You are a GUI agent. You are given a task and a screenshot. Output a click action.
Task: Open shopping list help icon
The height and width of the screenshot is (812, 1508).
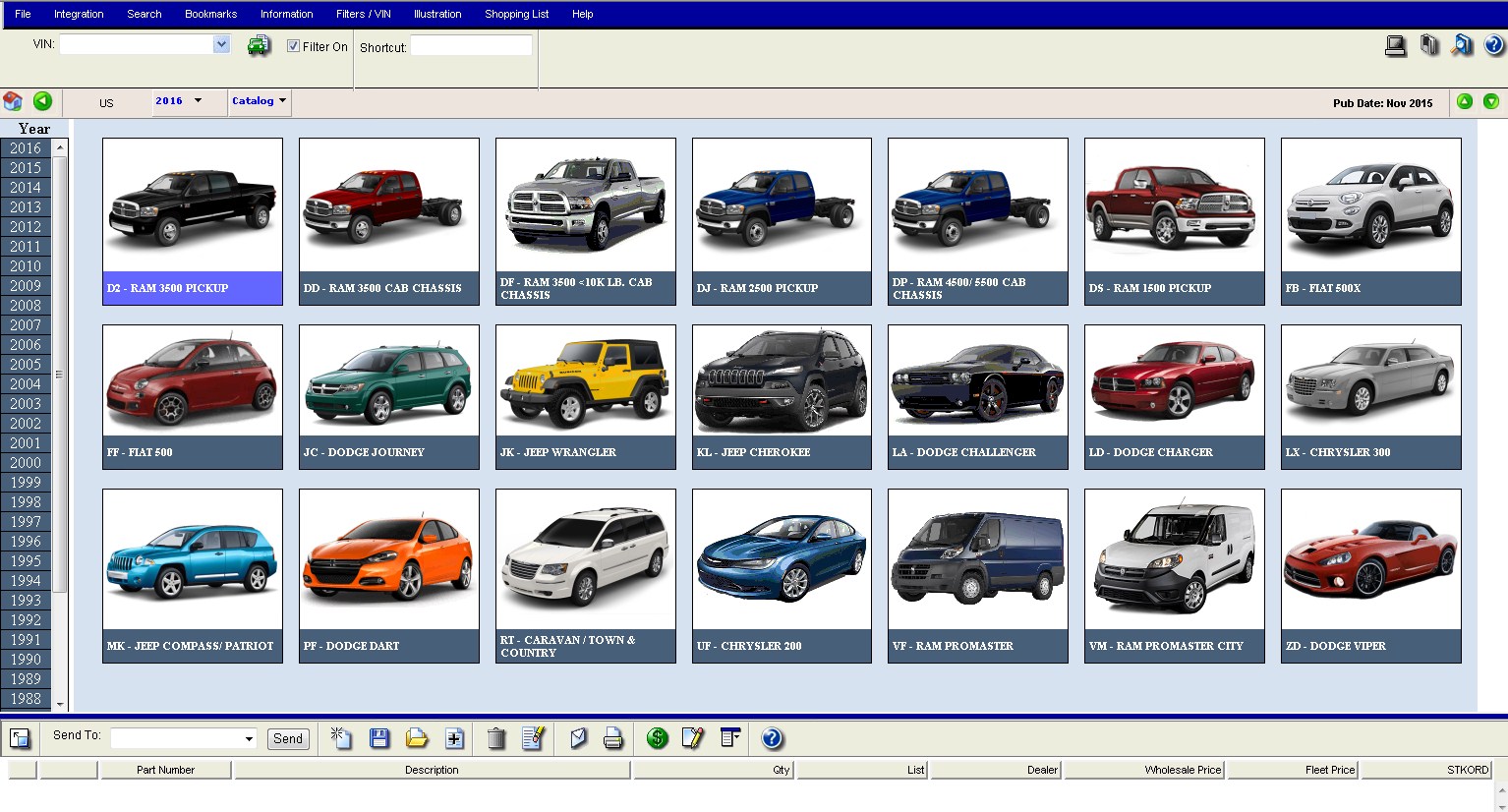click(773, 738)
